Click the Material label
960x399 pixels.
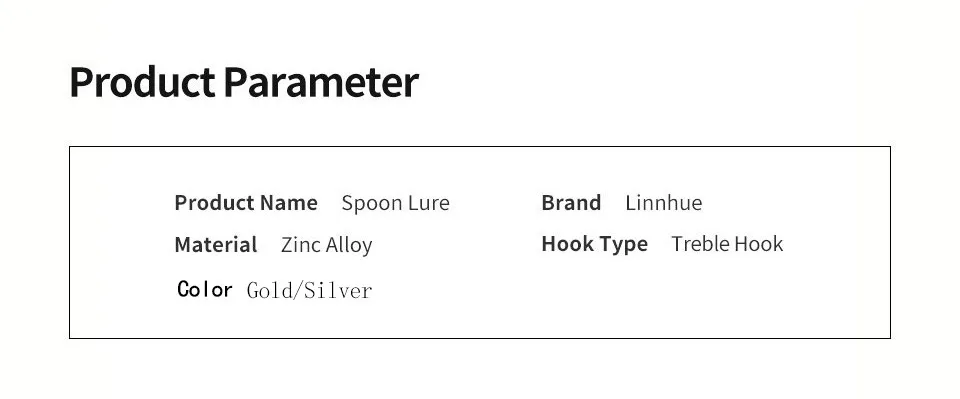click(216, 245)
